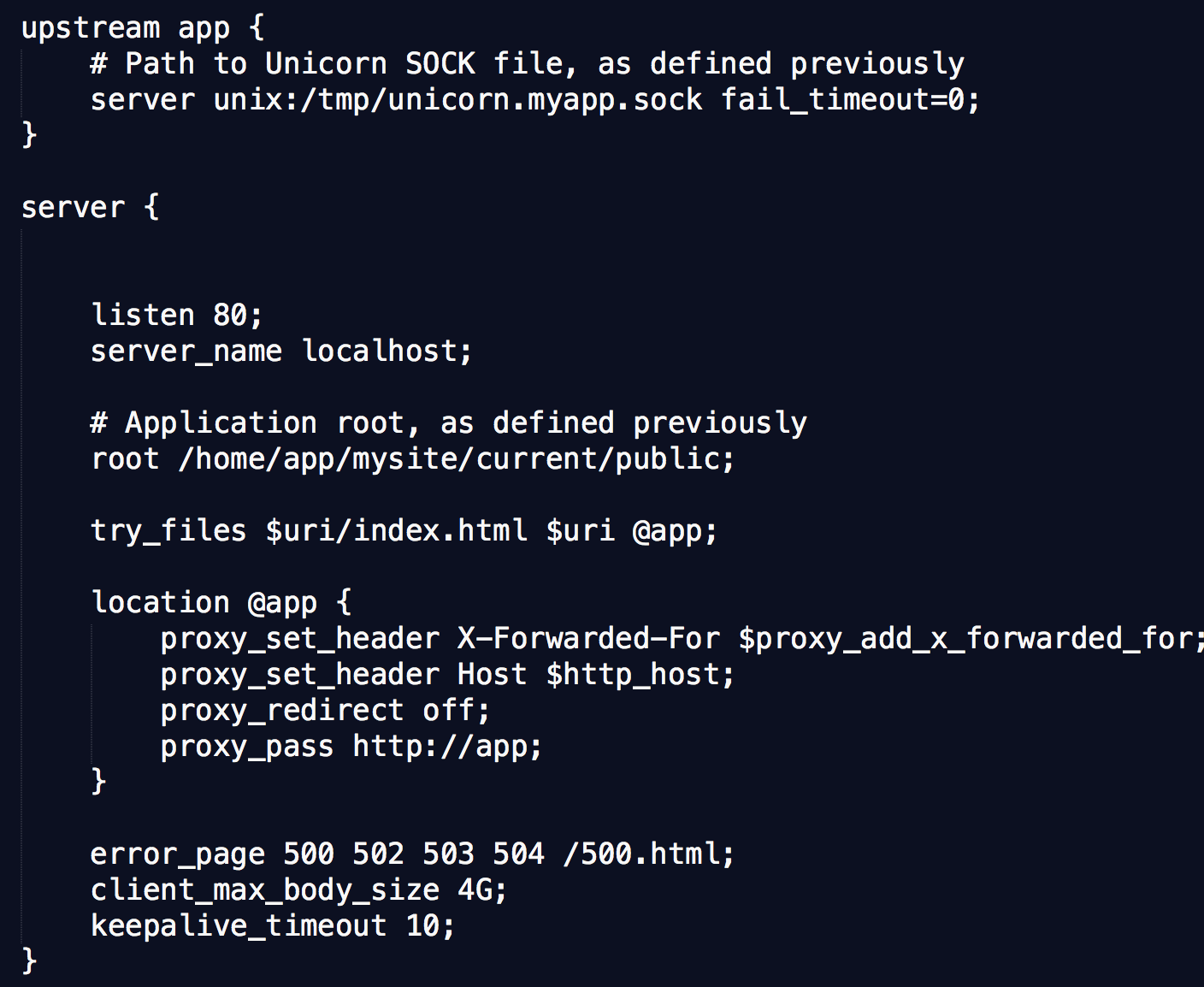Click the 'keepalive_timeout 10;' line

pyautogui.click(x=273, y=926)
